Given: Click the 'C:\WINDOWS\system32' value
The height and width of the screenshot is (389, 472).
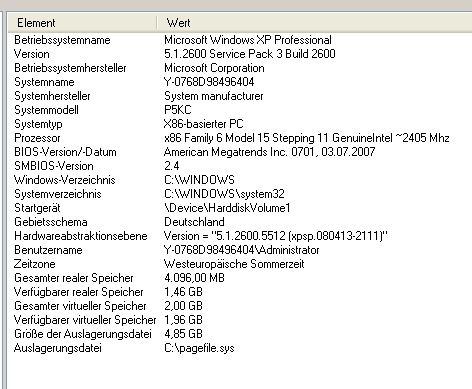Looking at the screenshot, I should (224, 194).
